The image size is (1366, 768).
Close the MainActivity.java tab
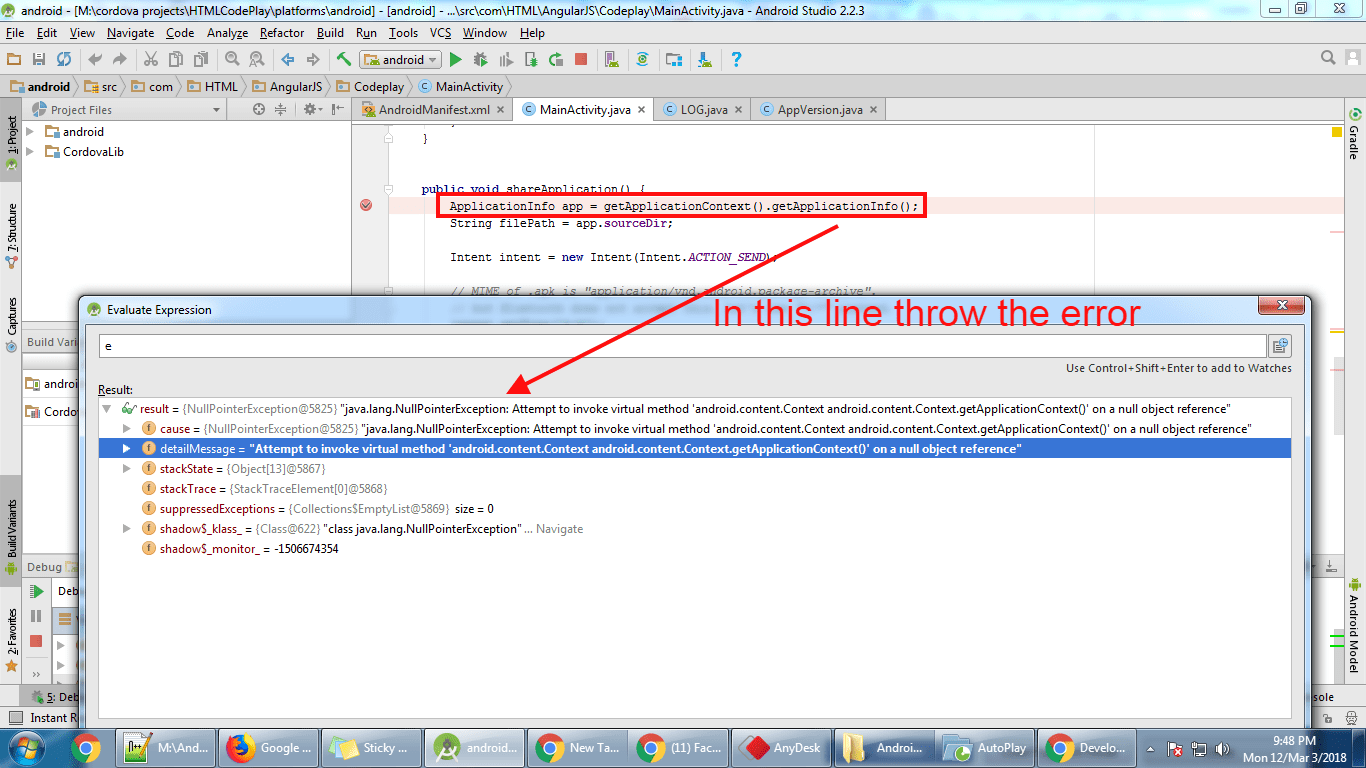641,110
